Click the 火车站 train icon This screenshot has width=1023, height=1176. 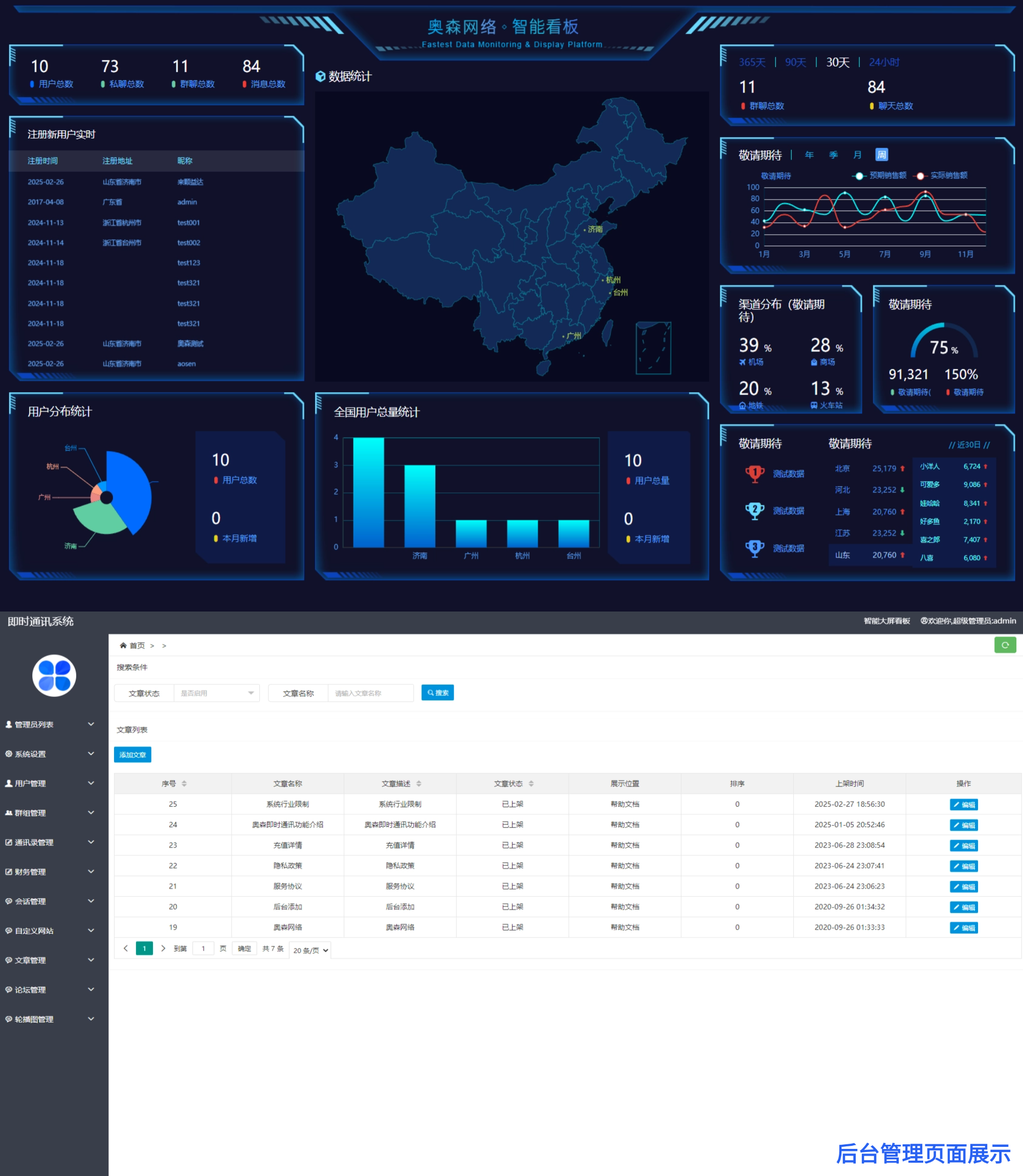tap(814, 405)
